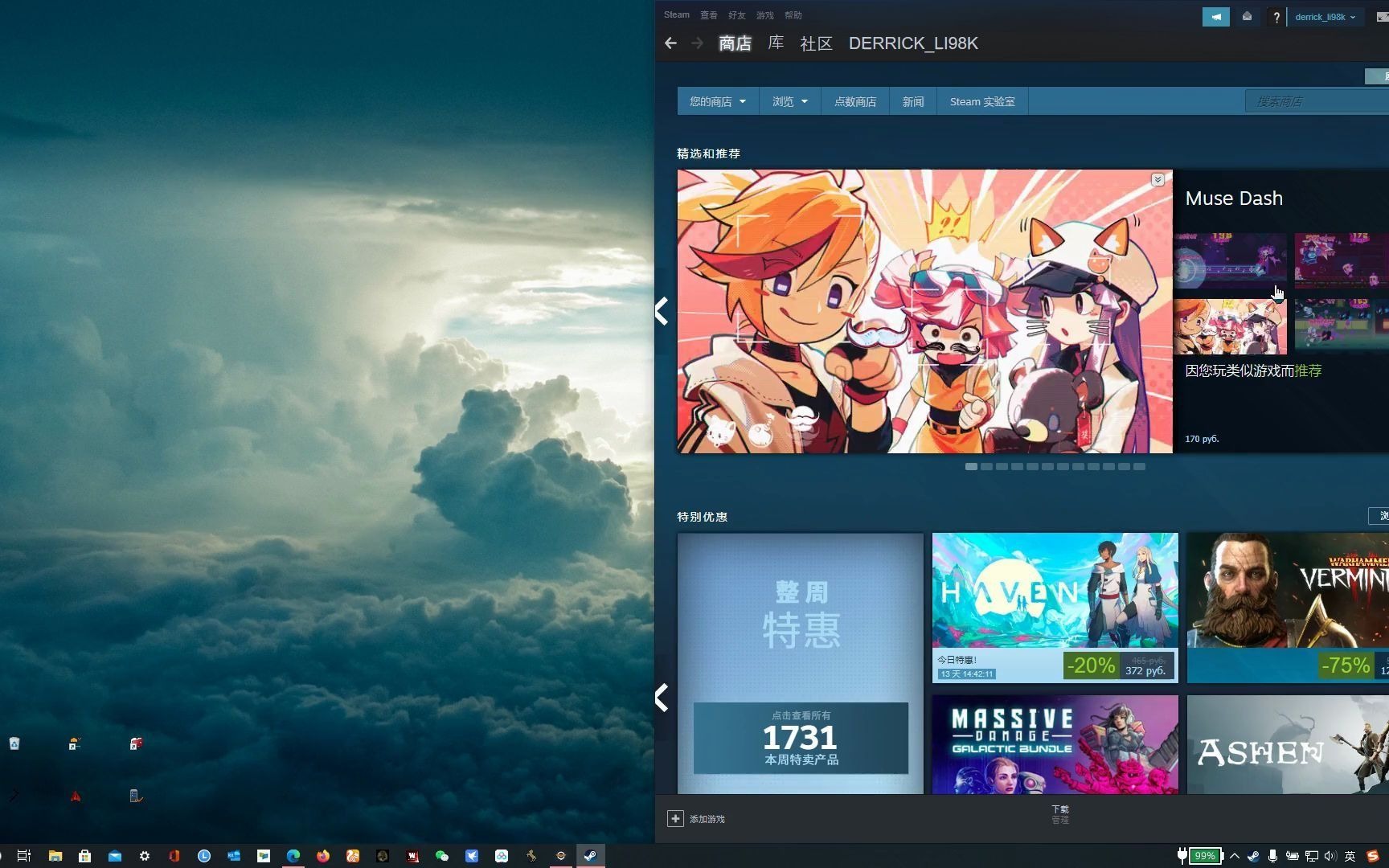Click the Vermintide -75% discount badge
The image size is (1389, 868).
(x=1346, y=665)
